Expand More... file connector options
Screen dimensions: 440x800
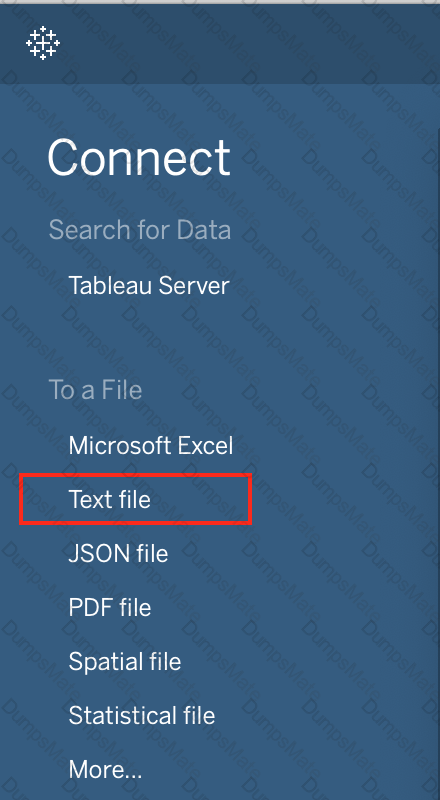105,769
